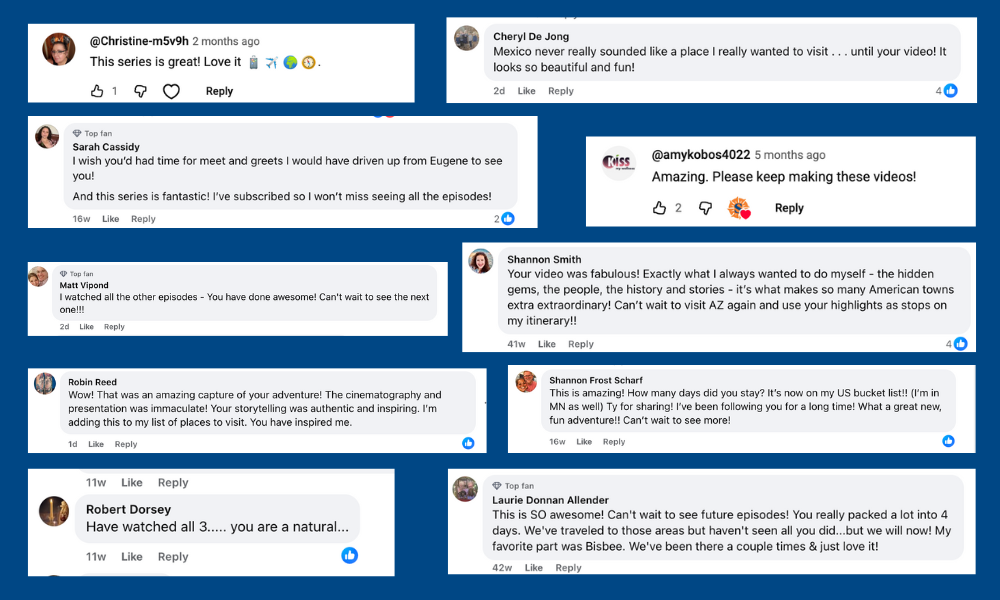Open Matt Vipond's profile name link
This screenshot has width=1000, height=600.
pos(84,285)
